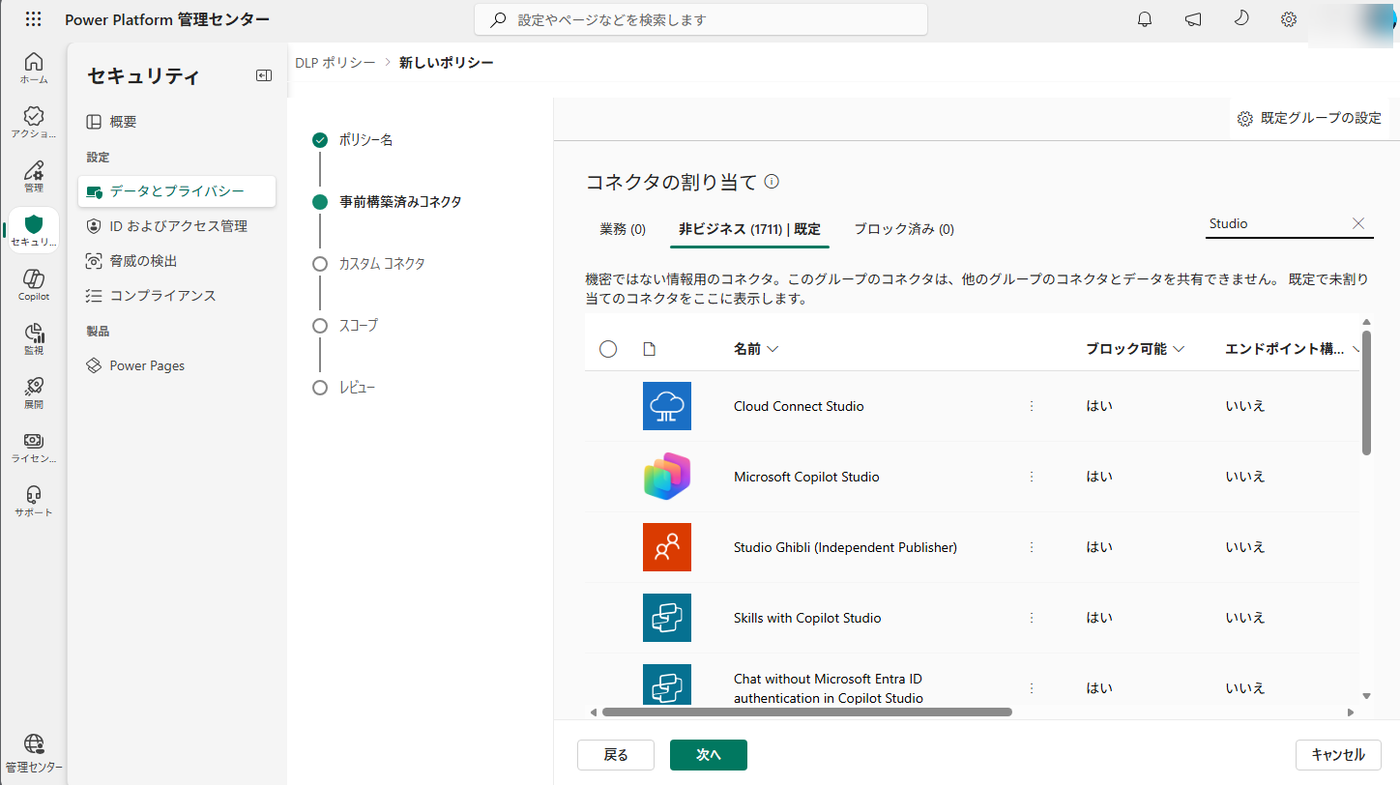Click scrollbar down arrow of connector list
Image resolution: width=1400 pixels, height=785 pixels.
tap(1366, 696)
